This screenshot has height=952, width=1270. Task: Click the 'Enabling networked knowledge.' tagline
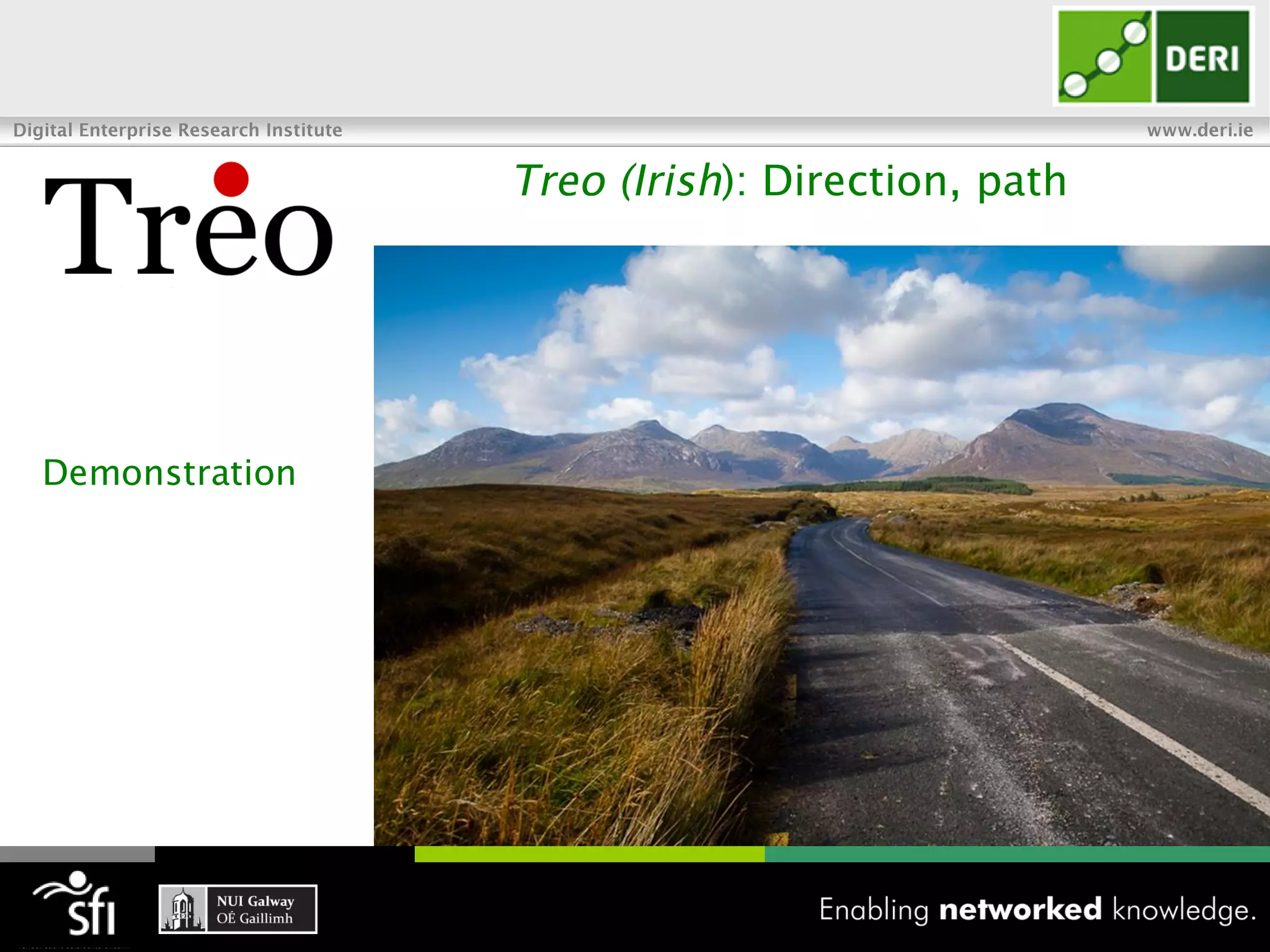tap(1037, 910)
